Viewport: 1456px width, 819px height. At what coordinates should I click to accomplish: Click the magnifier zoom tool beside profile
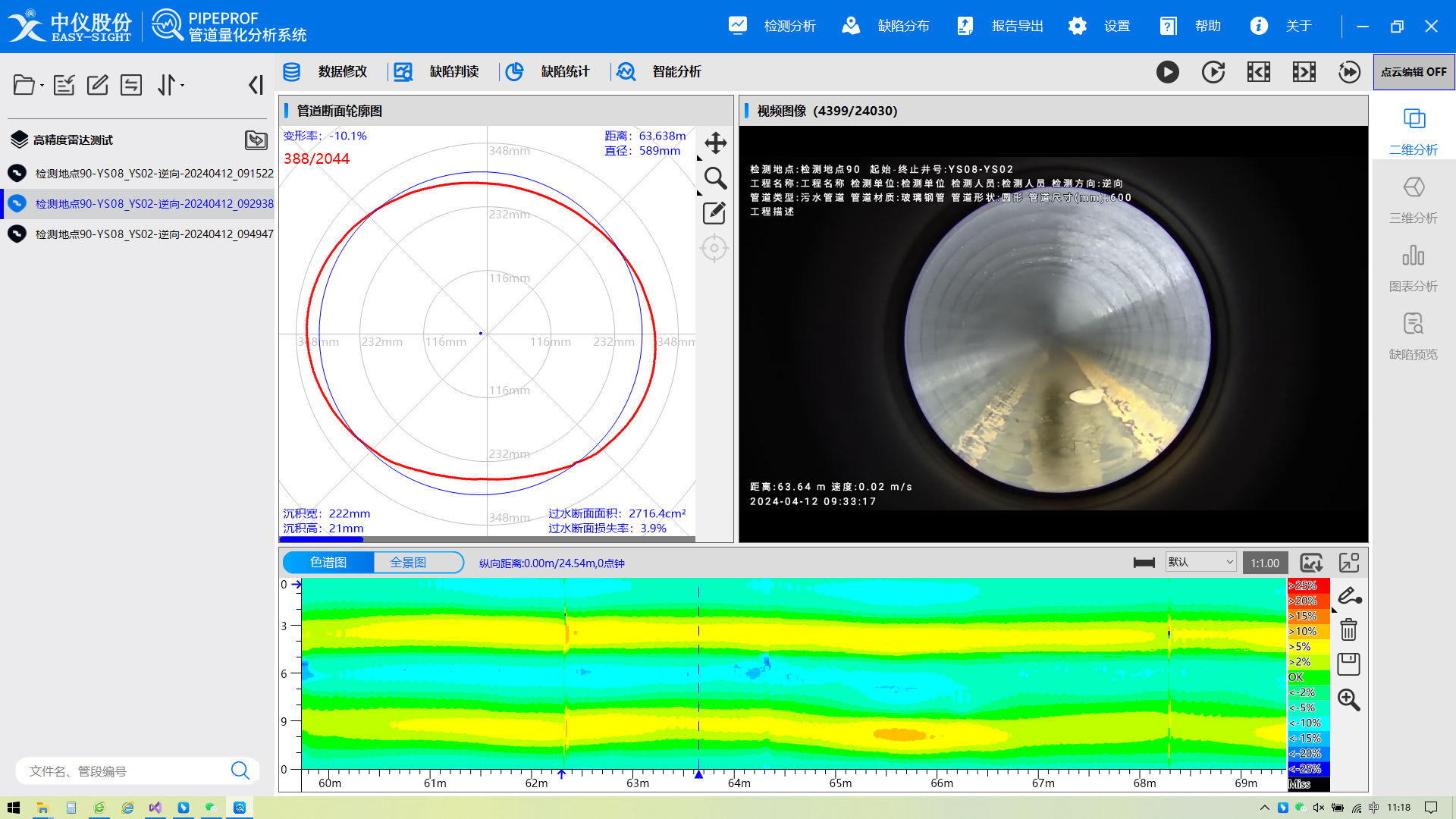click(x=715, y=178)
